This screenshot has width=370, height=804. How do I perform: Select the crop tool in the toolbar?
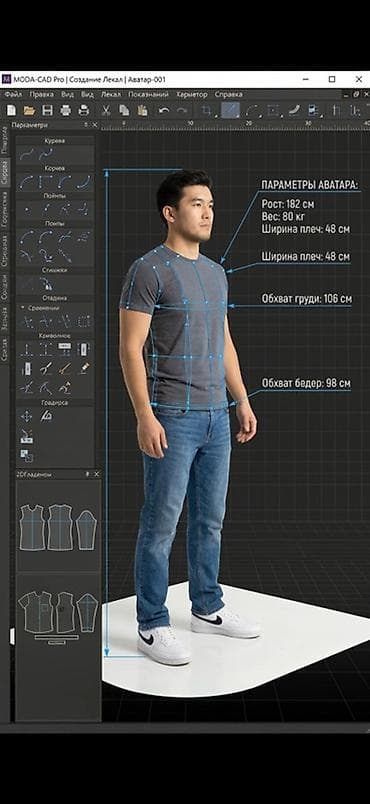207,110
